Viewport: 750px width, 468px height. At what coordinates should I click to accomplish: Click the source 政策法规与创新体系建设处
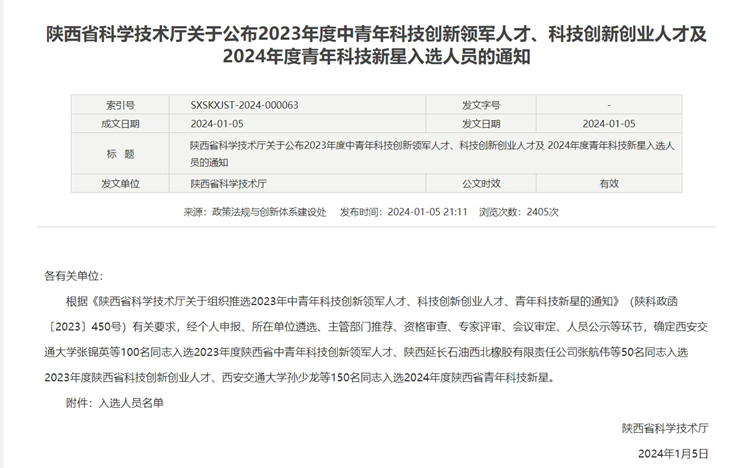click(268, 212)
